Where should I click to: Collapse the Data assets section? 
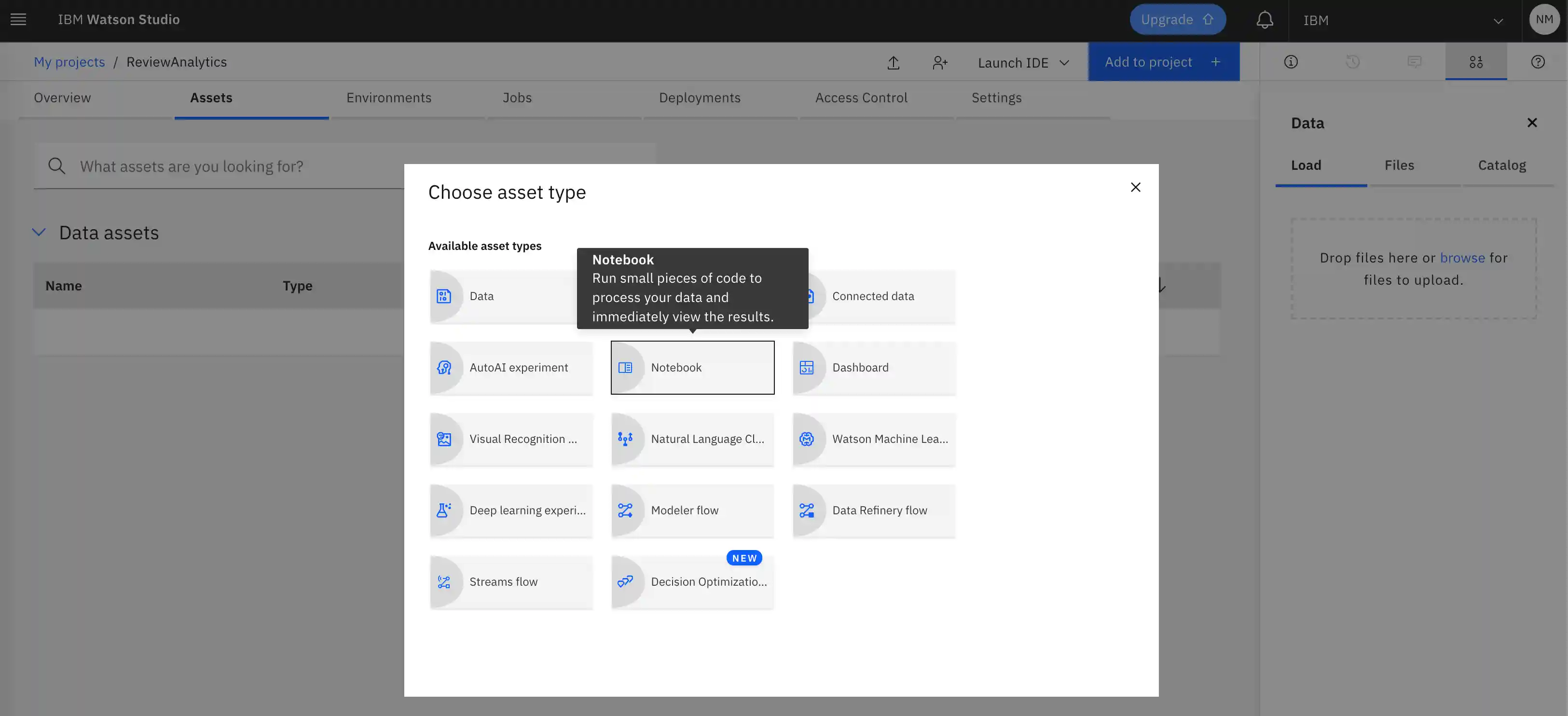(x=39, y=233)
